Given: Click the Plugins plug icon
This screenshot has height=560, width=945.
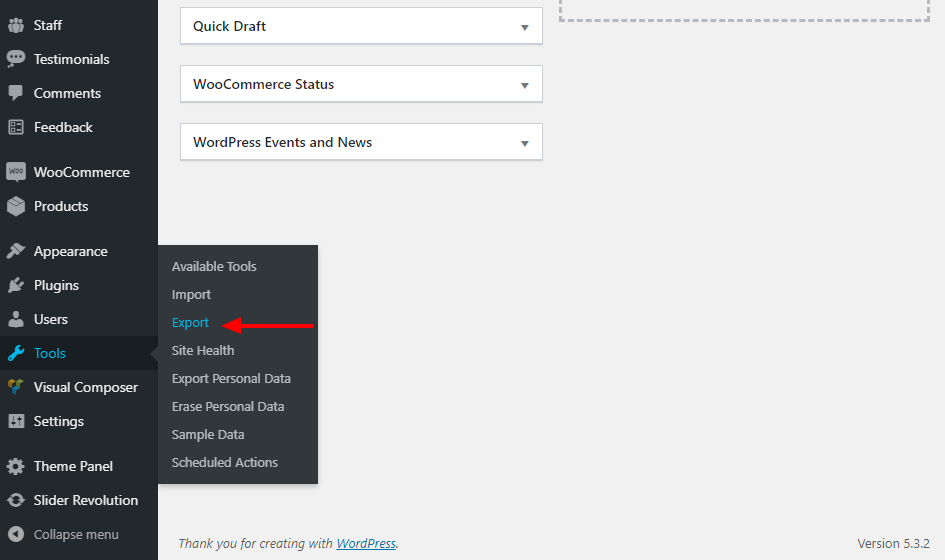Looking at the screenshot, I should coord(16,285).
